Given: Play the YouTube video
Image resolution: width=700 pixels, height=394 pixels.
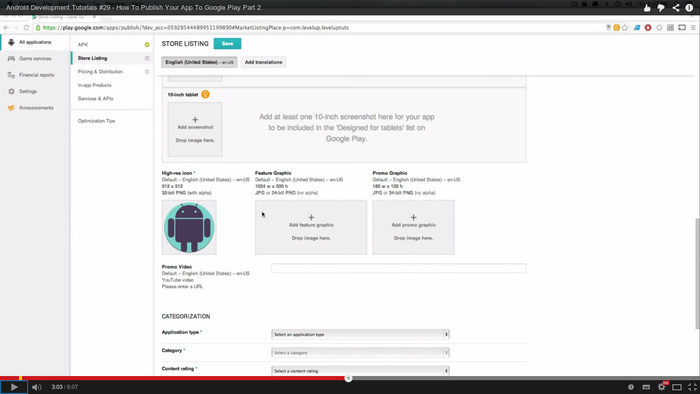Looking at the screenshot, I should point(14,387).
